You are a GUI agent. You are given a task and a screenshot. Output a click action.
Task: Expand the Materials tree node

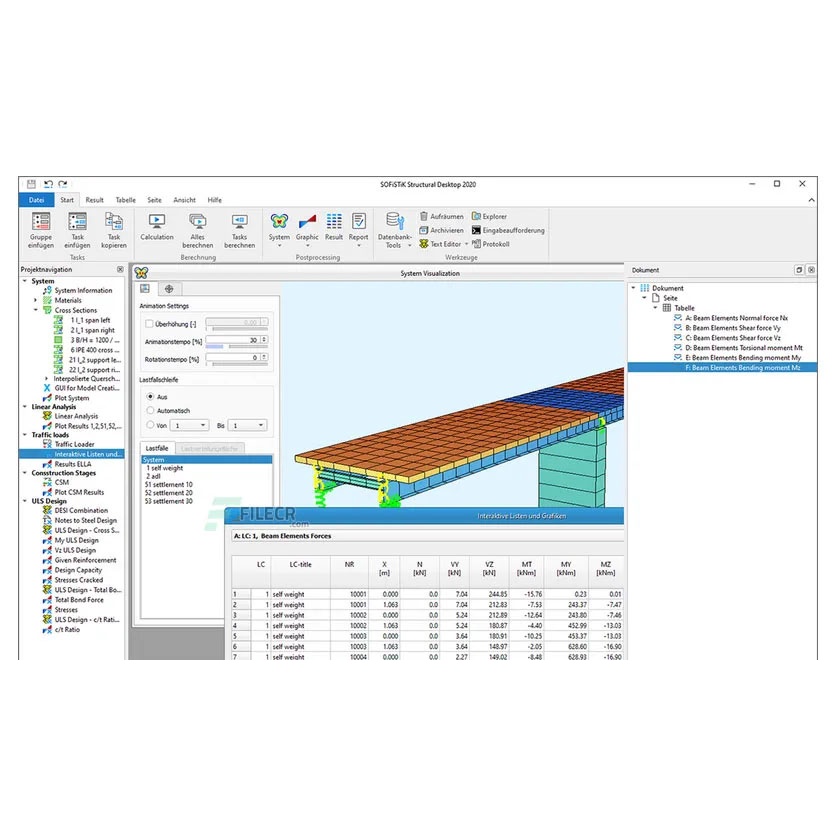click(35, 300)
